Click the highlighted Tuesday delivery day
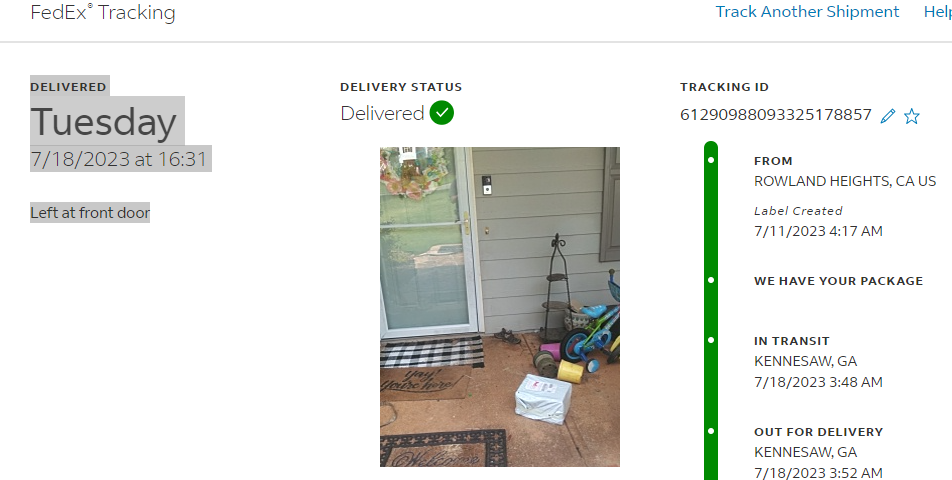Screen dimensions: 952x480 [x=104, y=122]
